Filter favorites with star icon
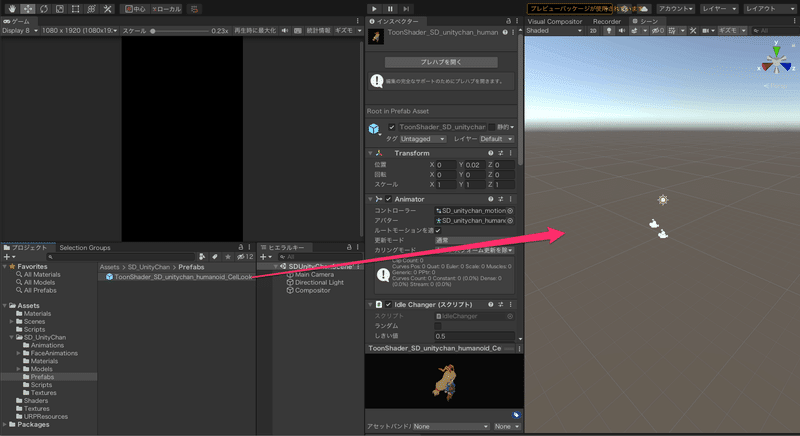The height and width of the screenshot is (436, 800). [x=228, y=257]
